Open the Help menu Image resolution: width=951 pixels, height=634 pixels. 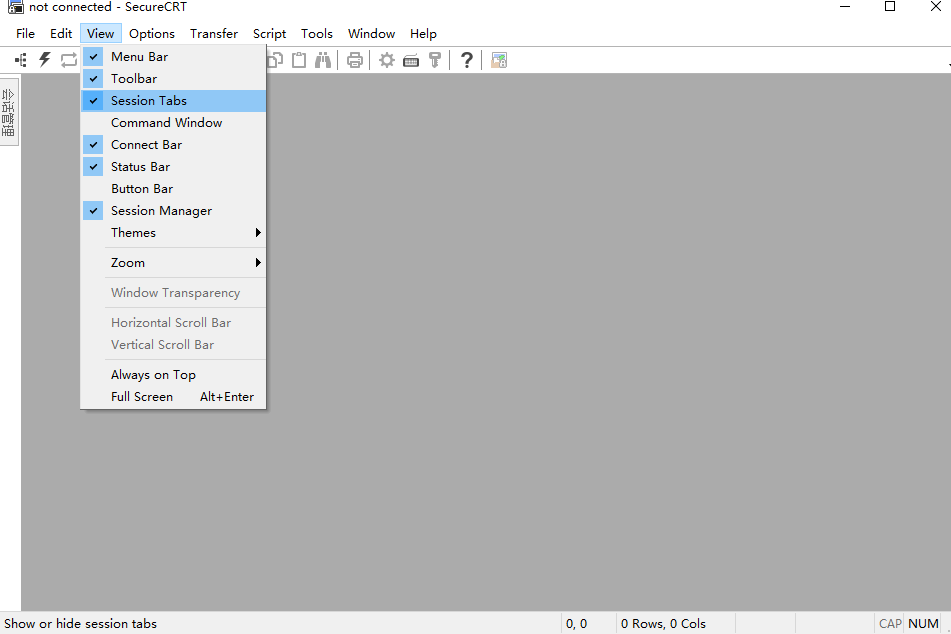423,34
